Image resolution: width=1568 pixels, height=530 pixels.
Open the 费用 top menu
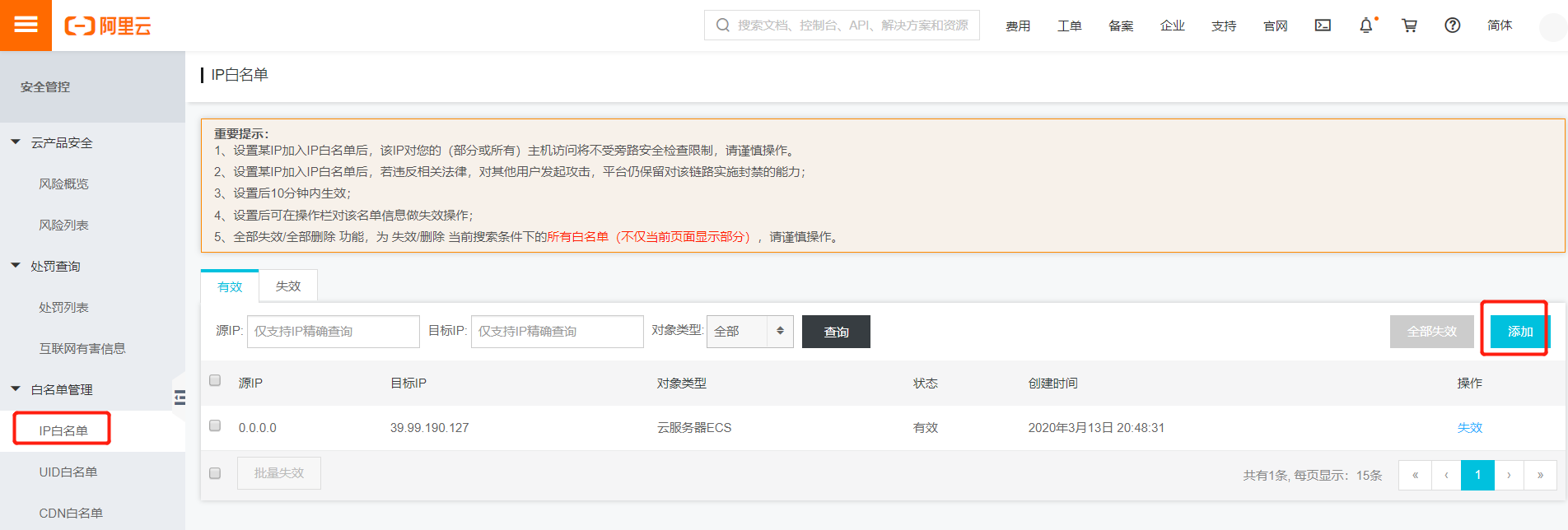(1018, 26)
